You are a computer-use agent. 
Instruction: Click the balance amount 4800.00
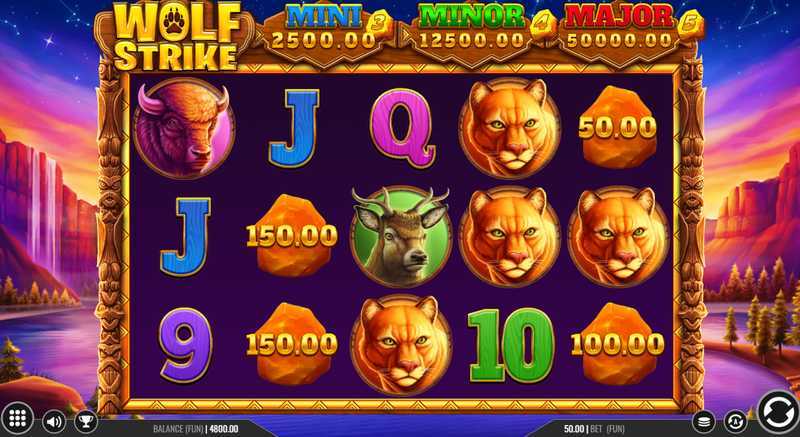(x=223, y=429)
